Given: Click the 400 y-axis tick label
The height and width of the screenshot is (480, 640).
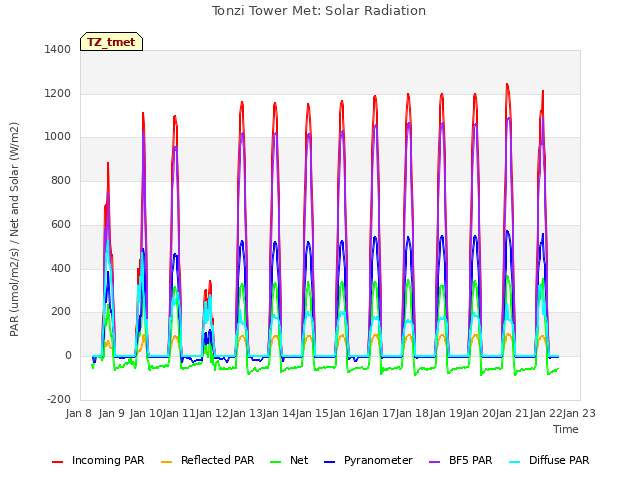Looking at the screenshot, I should click(x=61, y=268).
